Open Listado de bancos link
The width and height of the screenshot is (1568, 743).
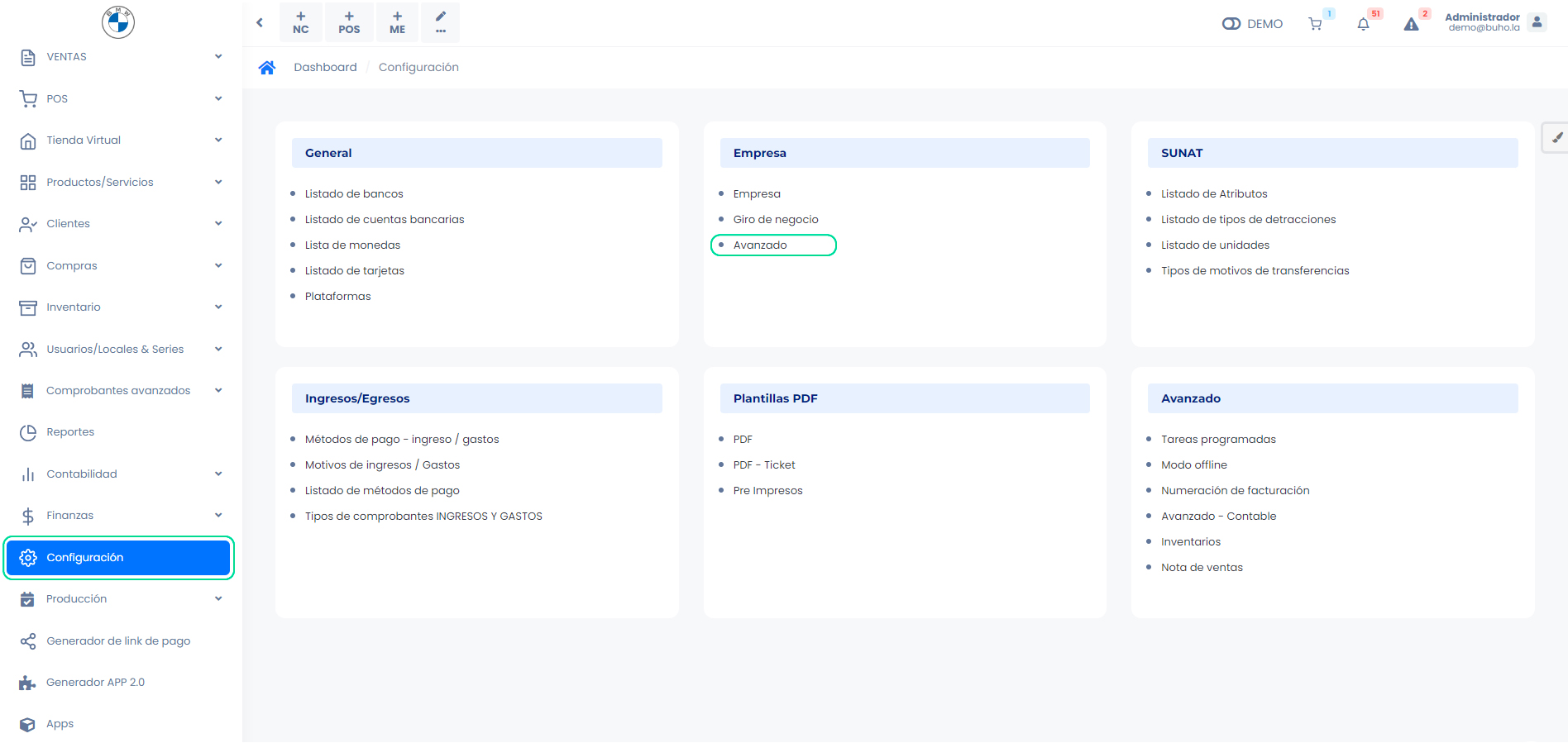click(x=354, y=194)
